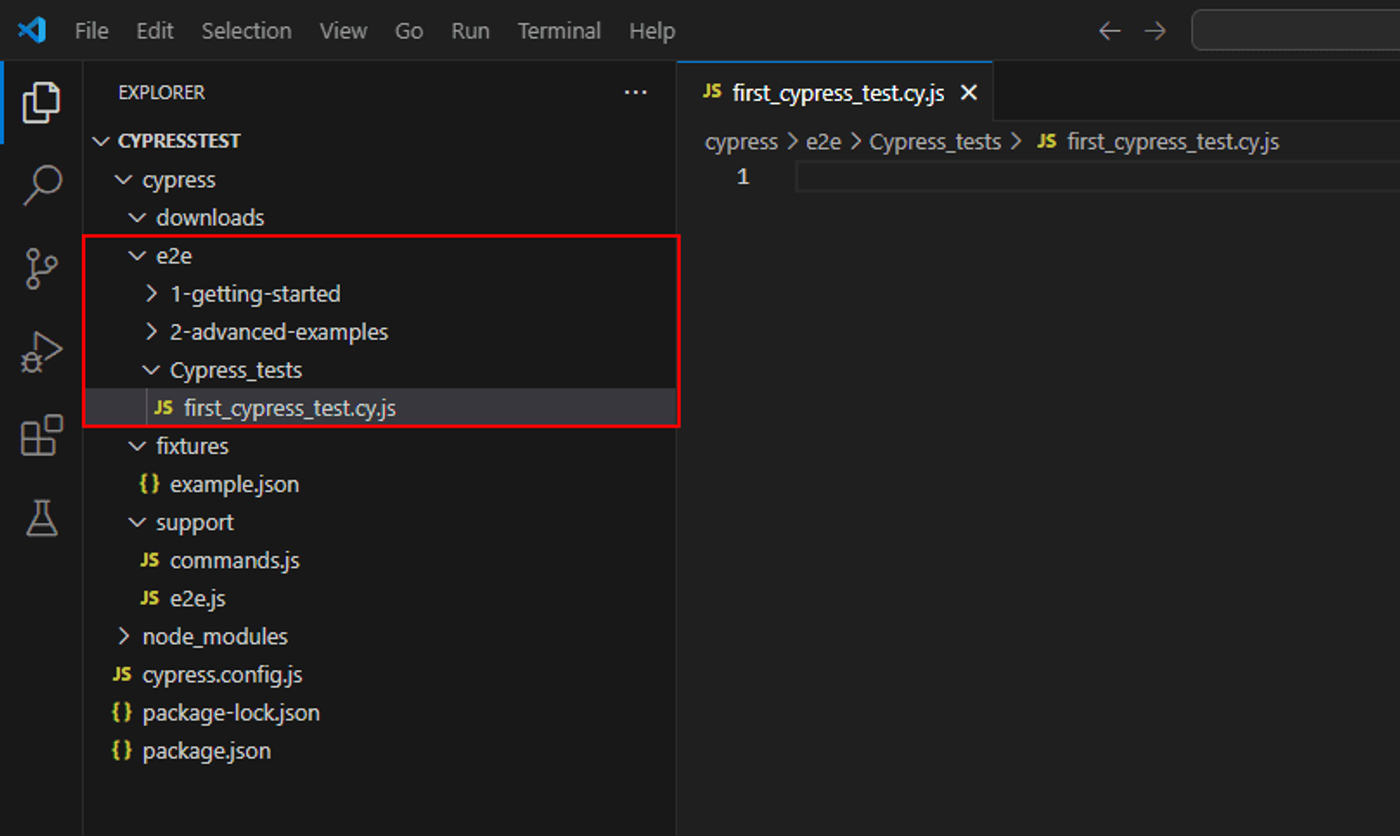Open the Run and Debug view
Screen dimensions: 1400x836
[x=41, y=352]
